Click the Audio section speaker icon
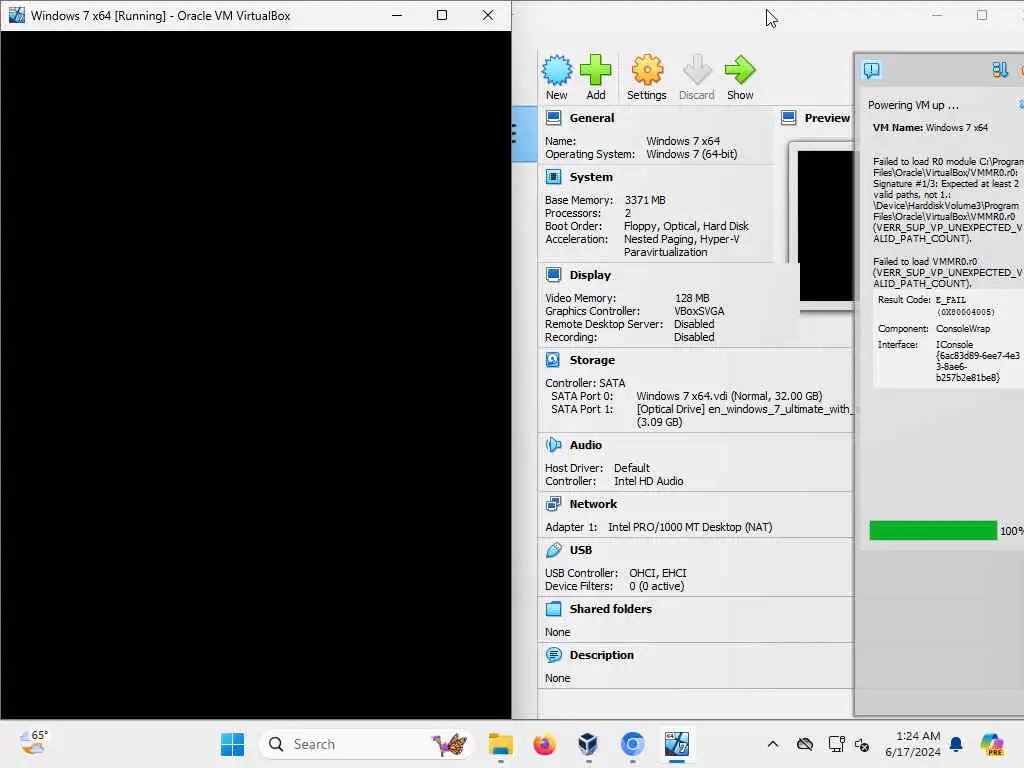 tap(554, 445)
